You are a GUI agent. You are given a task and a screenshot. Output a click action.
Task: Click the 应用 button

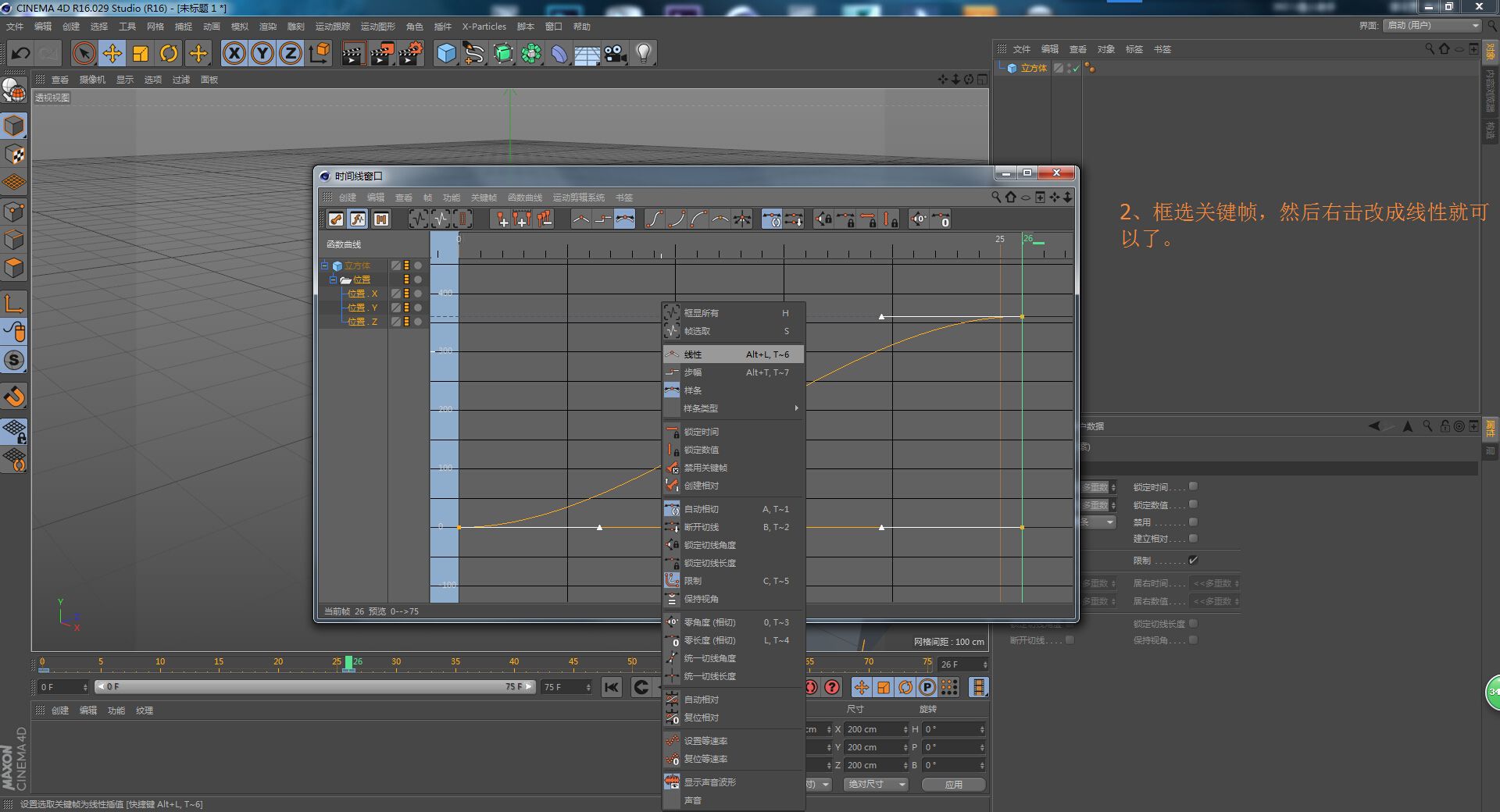tap(953, 785)
